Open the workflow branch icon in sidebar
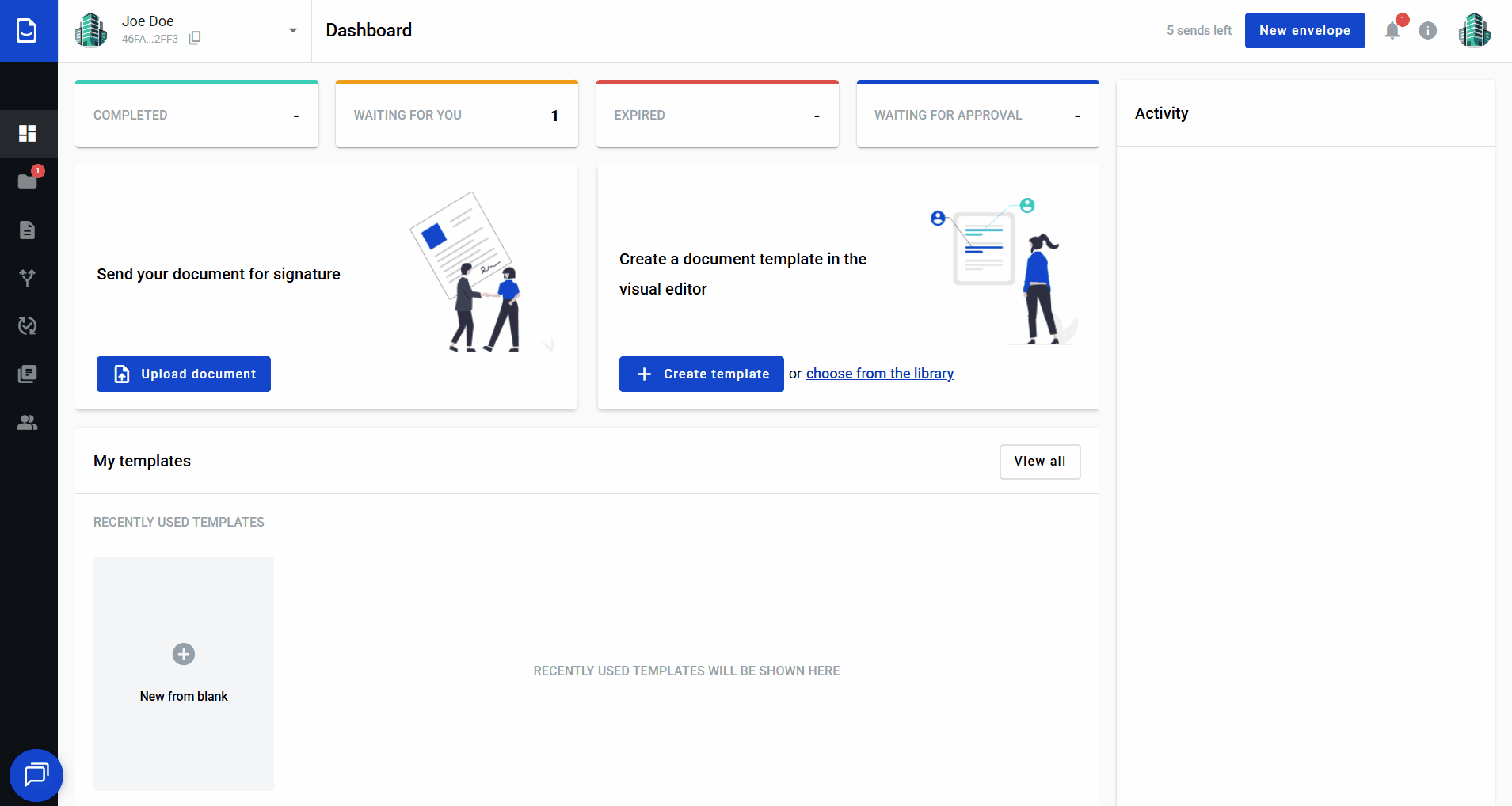This screenshot has width=1512, height=806. tap(28, 278)
